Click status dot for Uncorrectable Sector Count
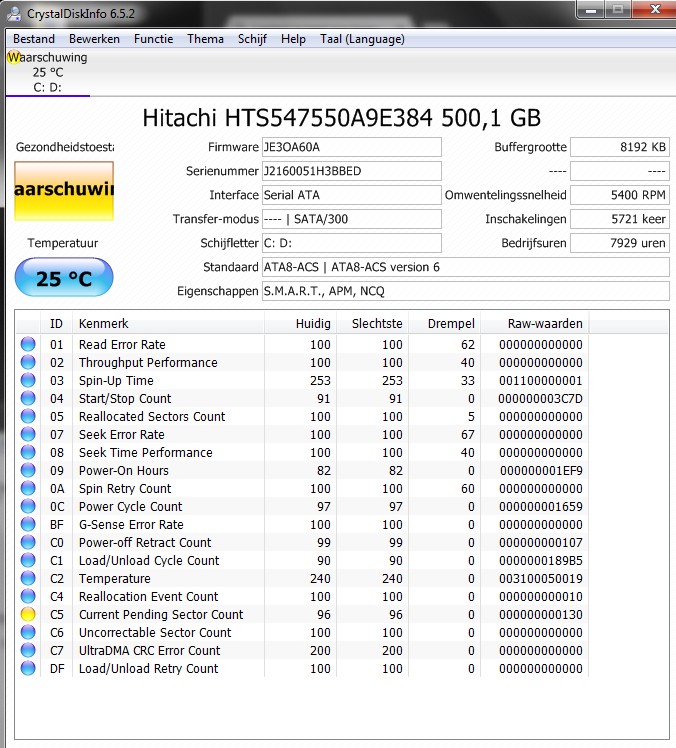The image size is (676, 748). click(x=28, y=632)
